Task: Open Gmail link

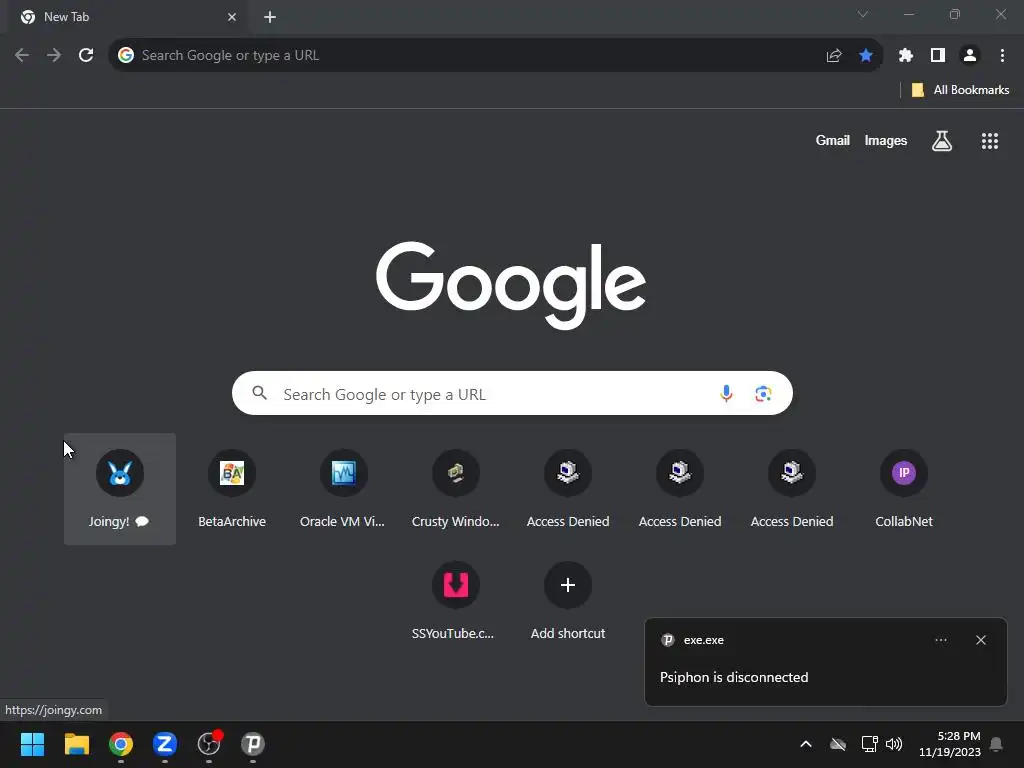Action: coord(833,140)
